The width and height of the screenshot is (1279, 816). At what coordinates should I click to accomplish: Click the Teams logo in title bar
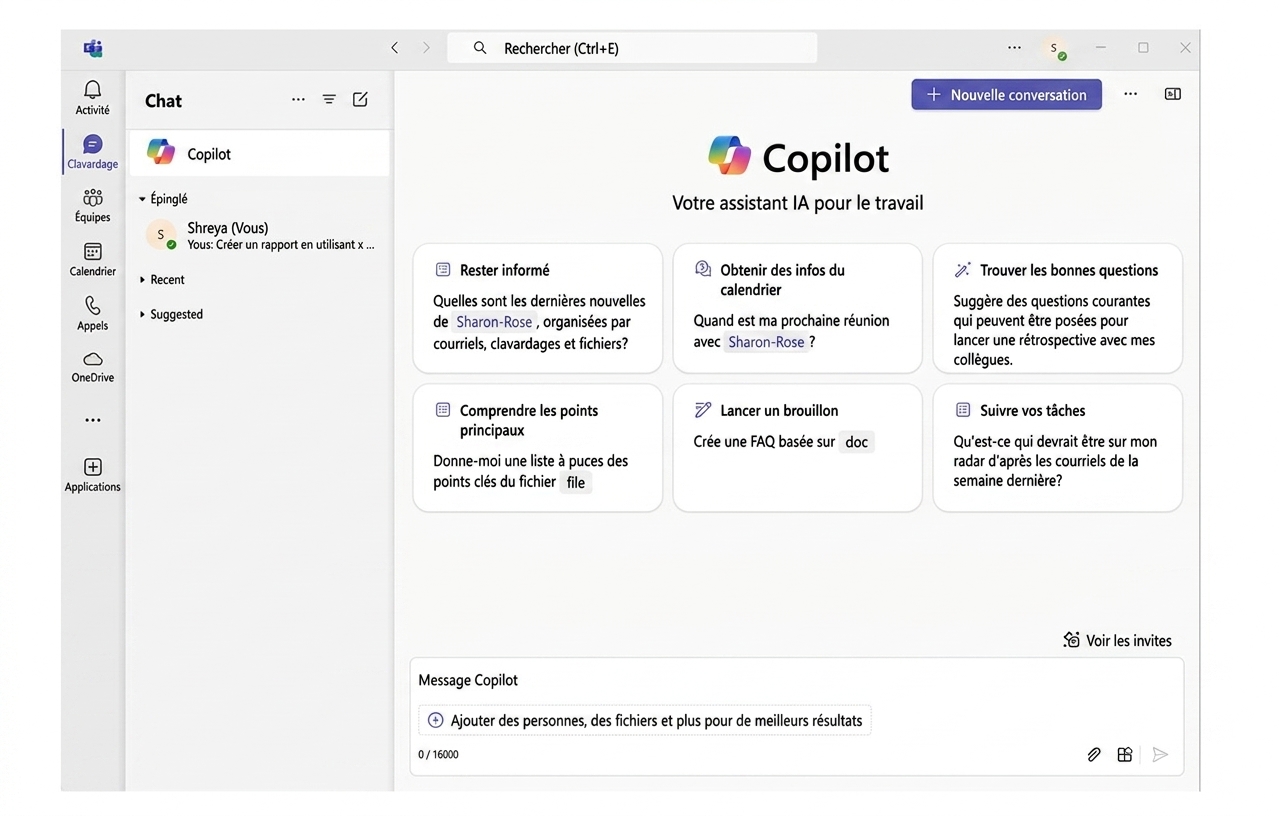(x=93, y=48)
